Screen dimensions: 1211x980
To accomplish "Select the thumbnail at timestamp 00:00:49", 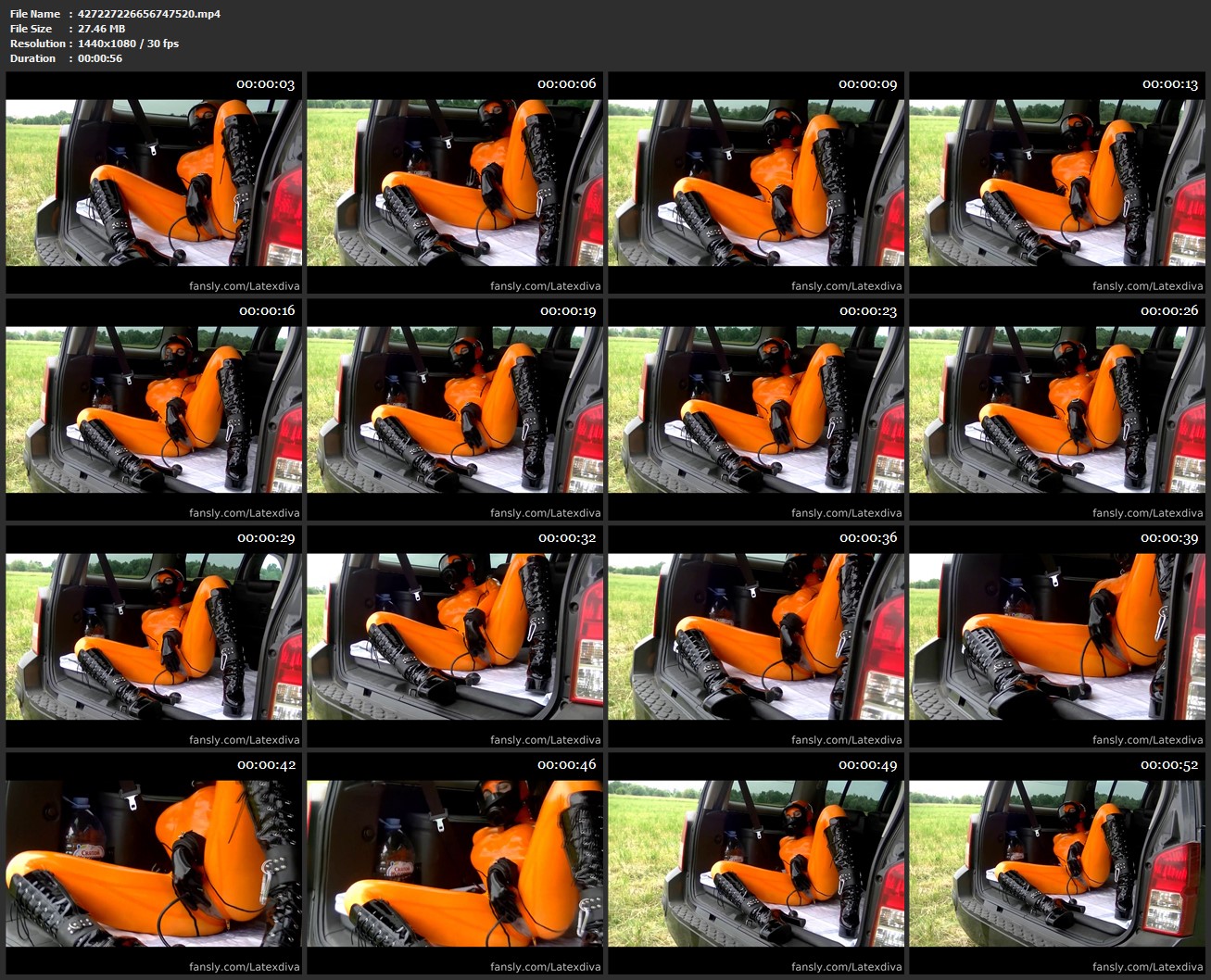I will pos(756,863).
